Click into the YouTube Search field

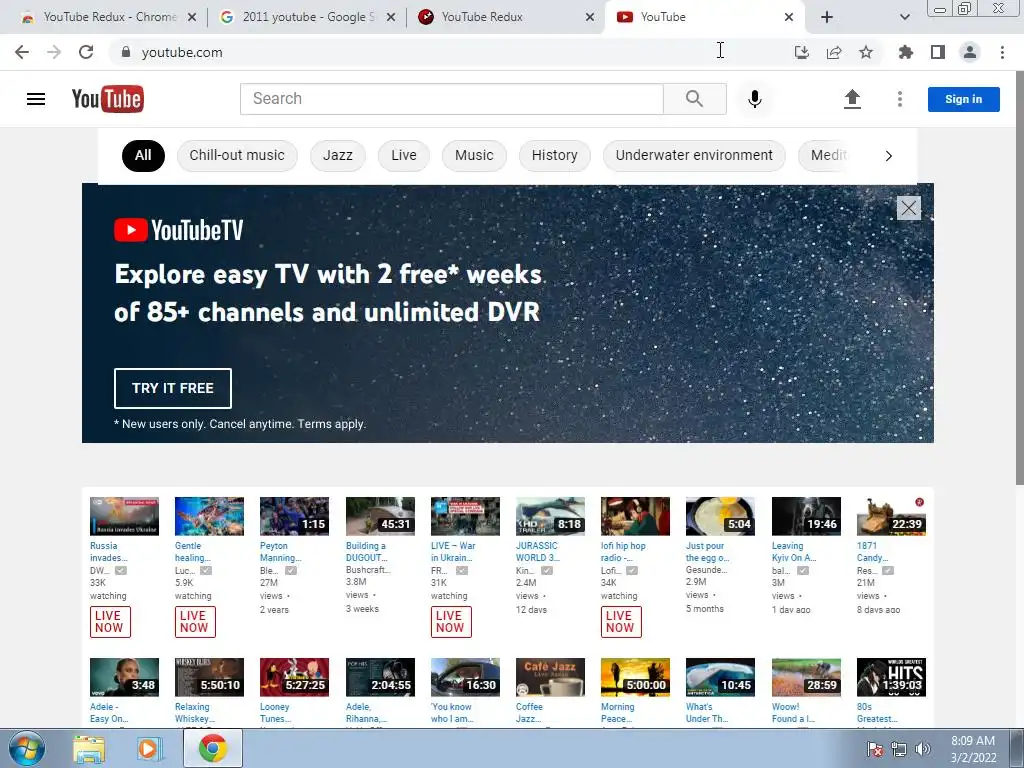(x=451, y=99)
